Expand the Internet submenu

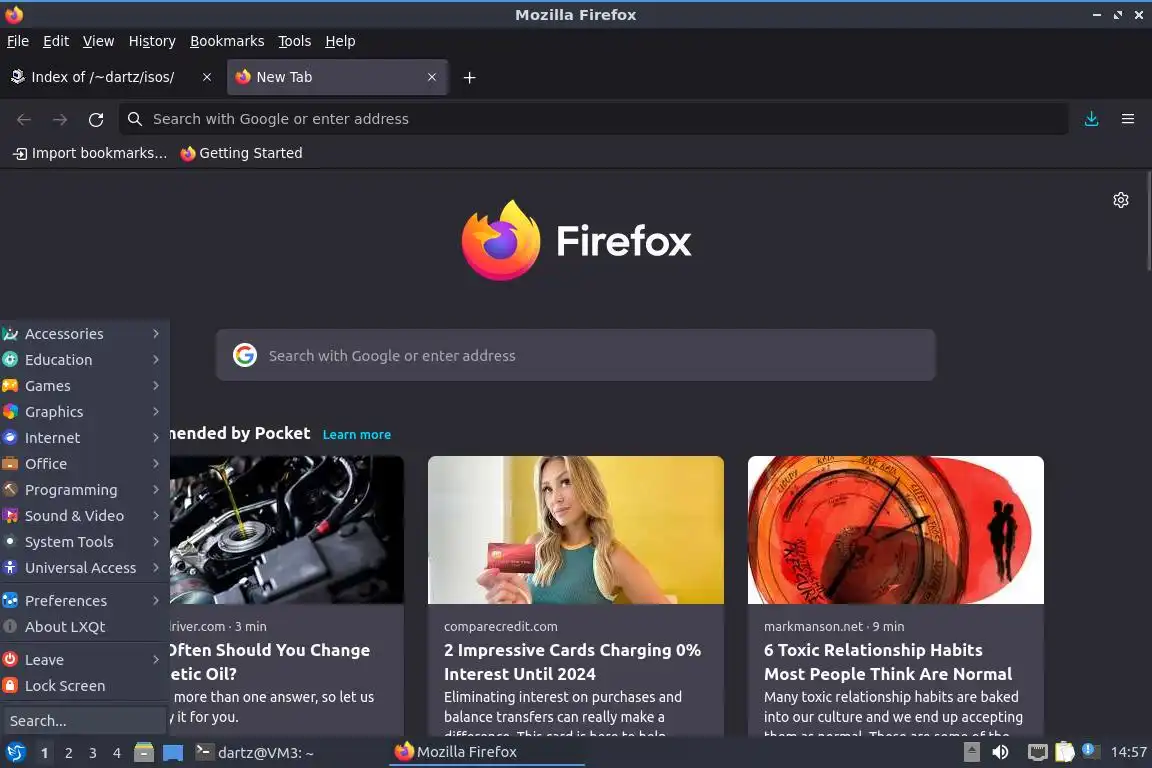click(84, 438)
